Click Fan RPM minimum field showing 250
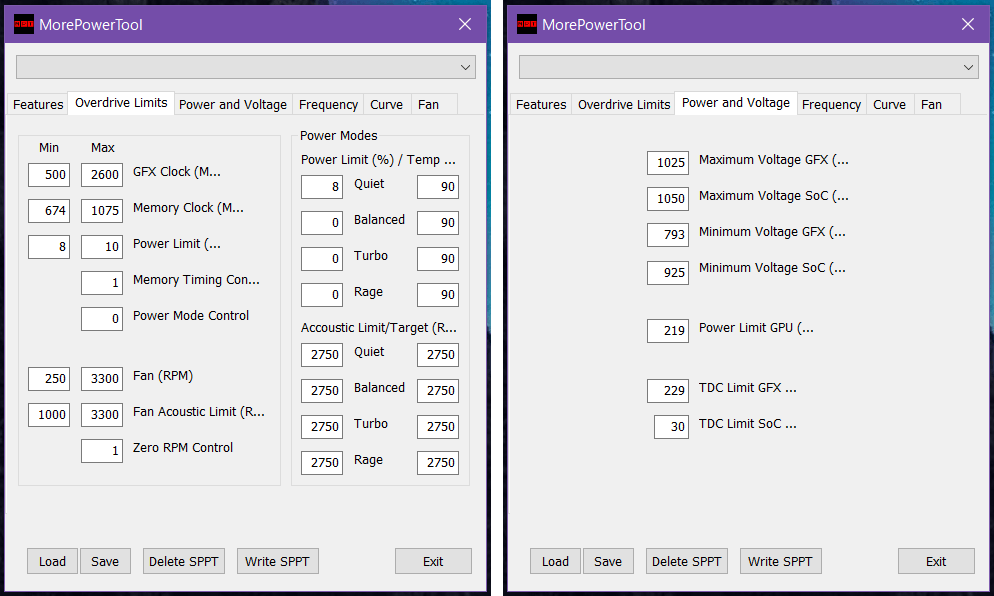 49,379
